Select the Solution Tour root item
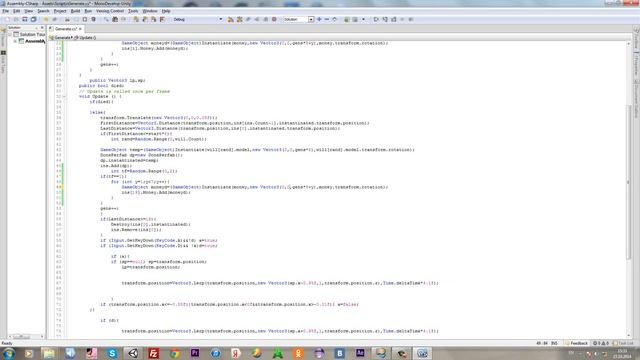 [29, 35]
